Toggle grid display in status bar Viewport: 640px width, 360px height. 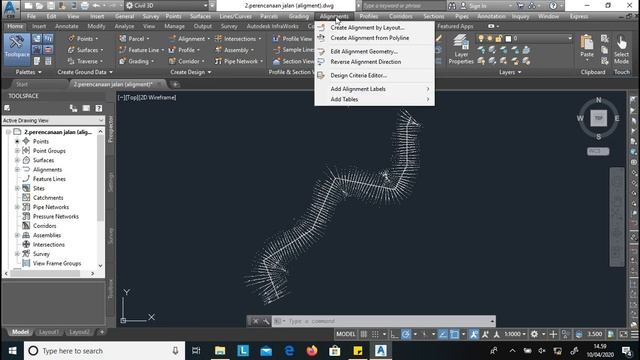(x=363, y=334)
